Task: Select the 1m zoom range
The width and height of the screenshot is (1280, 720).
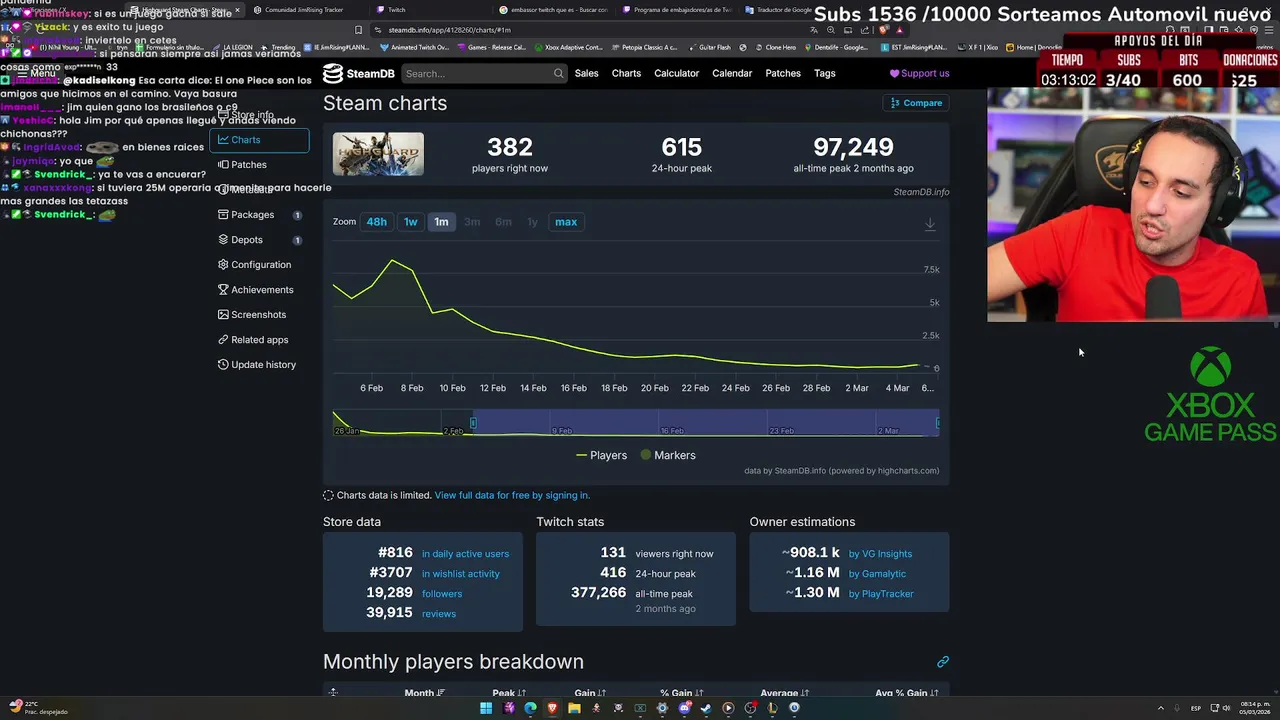Action: tap(441, 222)
